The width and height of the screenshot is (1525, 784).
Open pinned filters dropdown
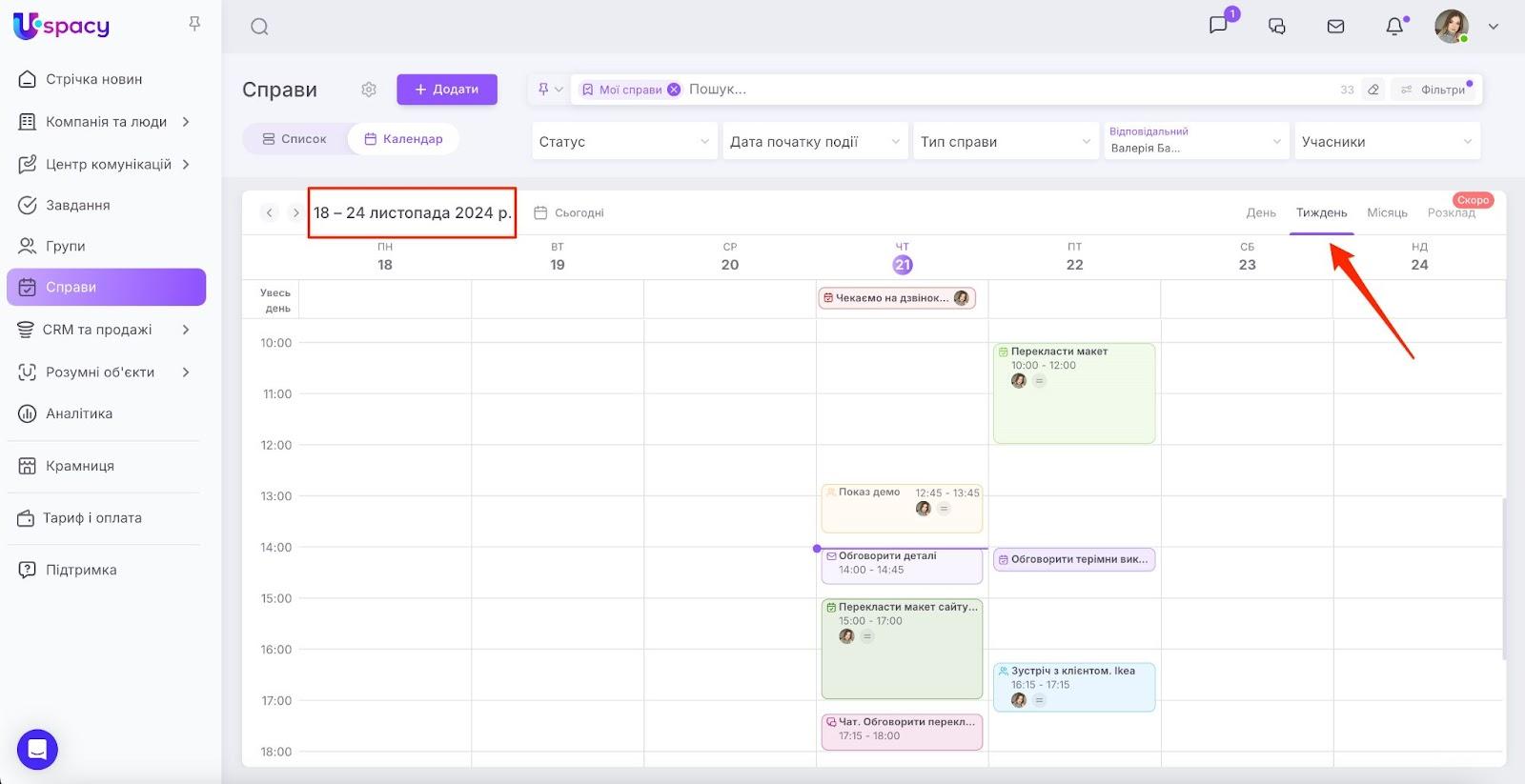pyautogui.click(x=550, y=90)
